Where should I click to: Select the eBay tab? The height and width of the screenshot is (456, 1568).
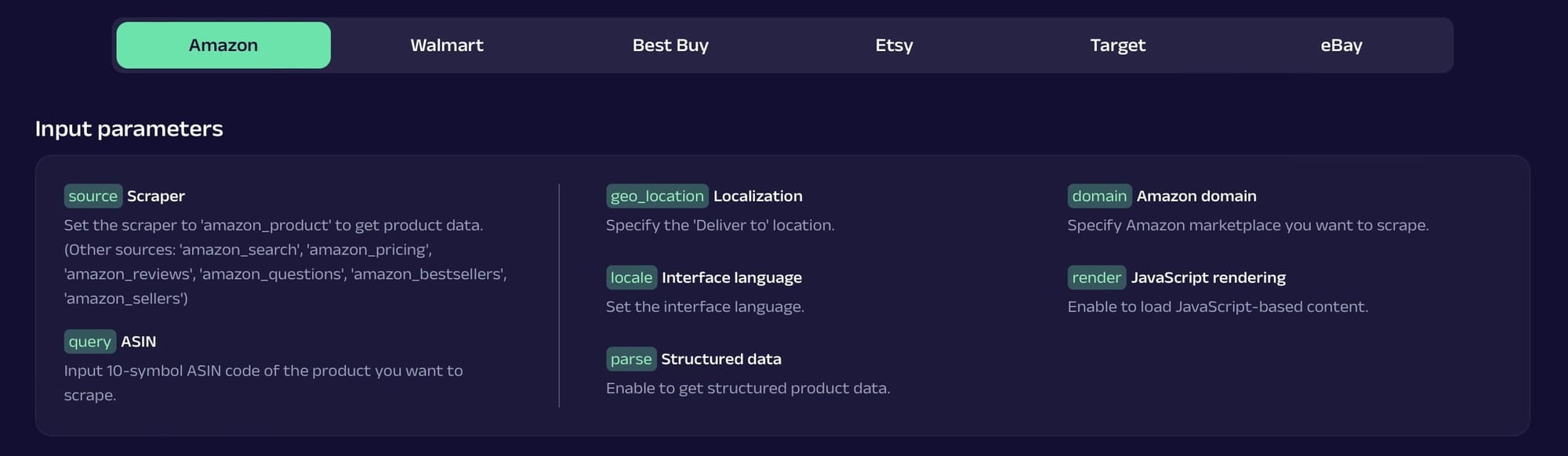[x=1341, y=45]
